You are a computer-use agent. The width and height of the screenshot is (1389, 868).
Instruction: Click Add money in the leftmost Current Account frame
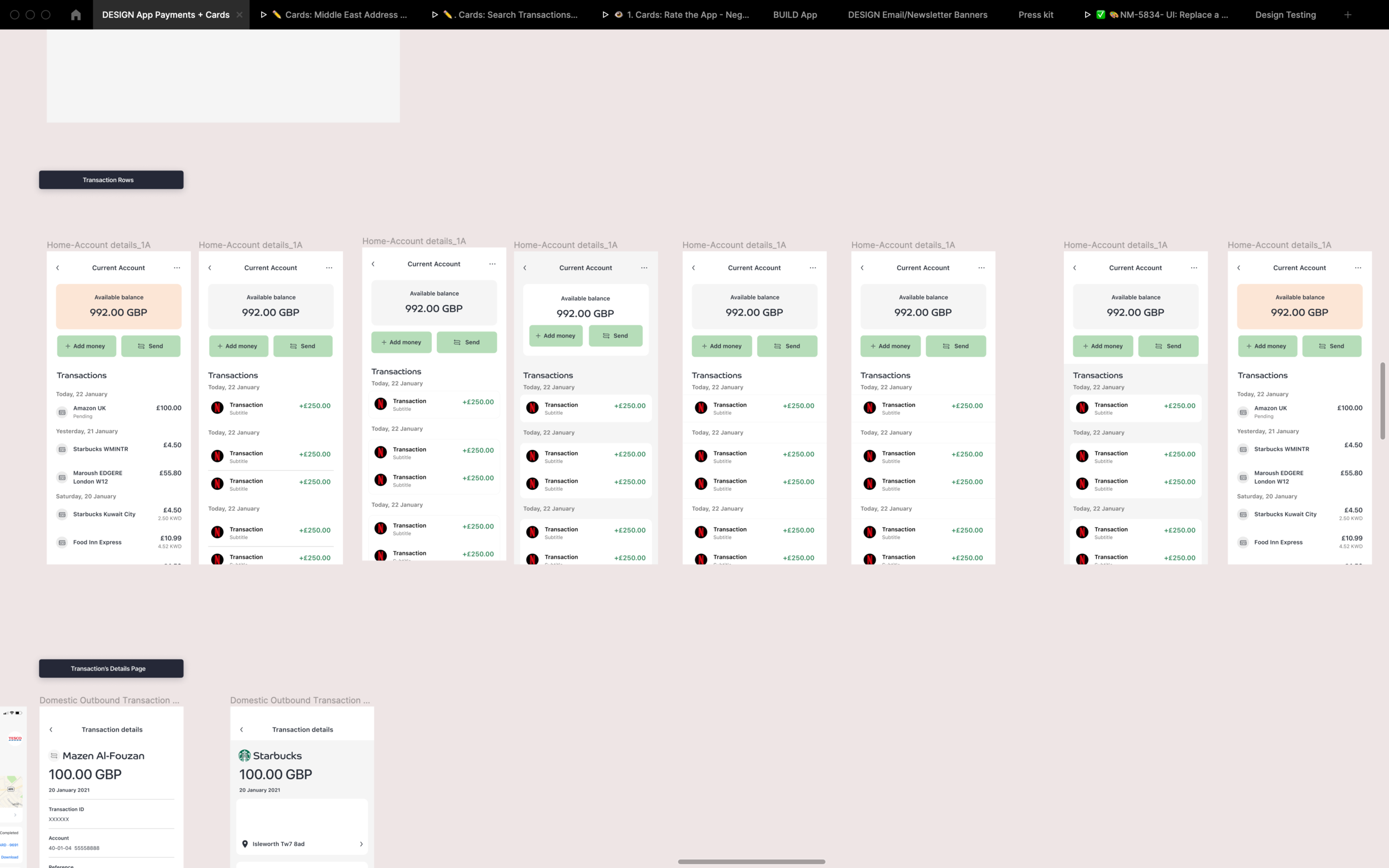[x=86, y=346]
